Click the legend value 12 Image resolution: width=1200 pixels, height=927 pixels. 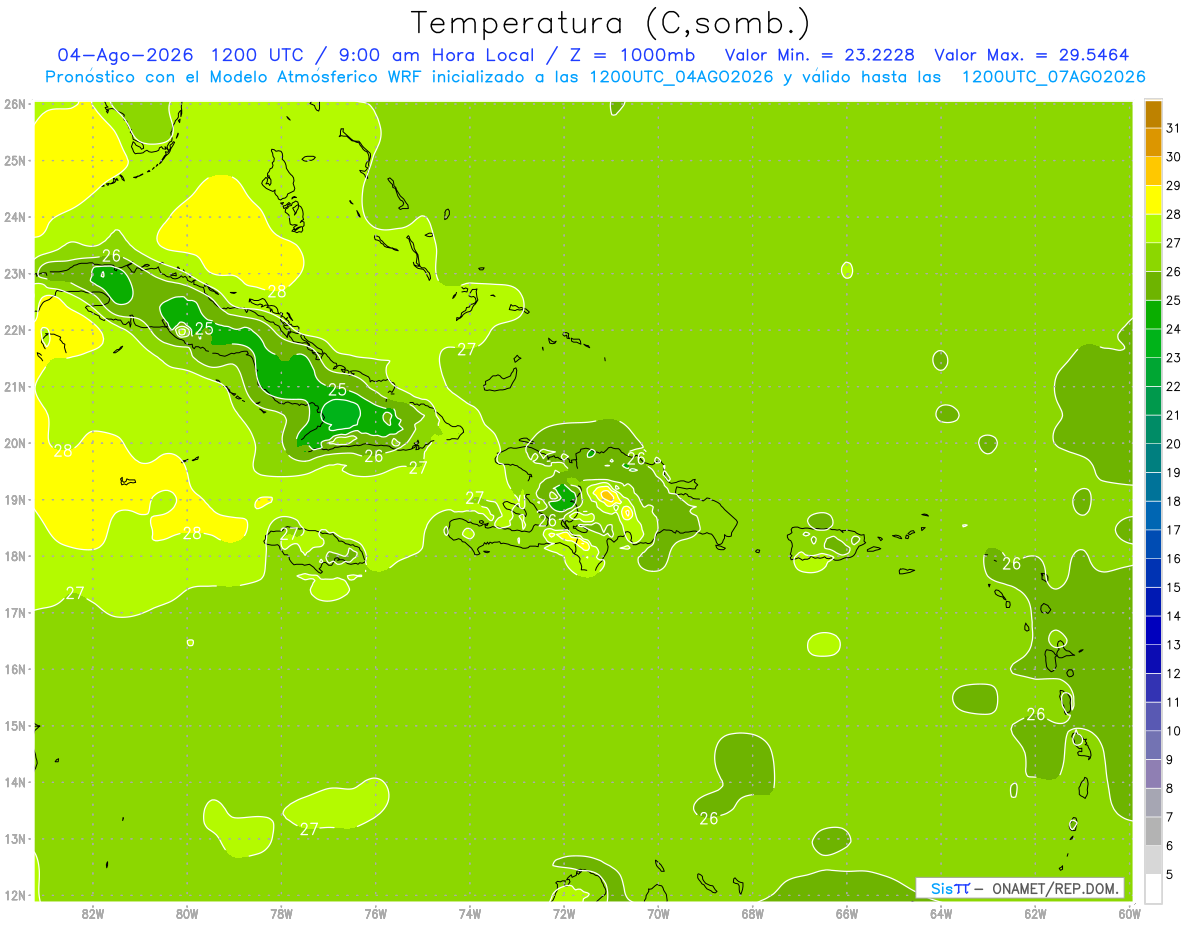(1173, 673)
